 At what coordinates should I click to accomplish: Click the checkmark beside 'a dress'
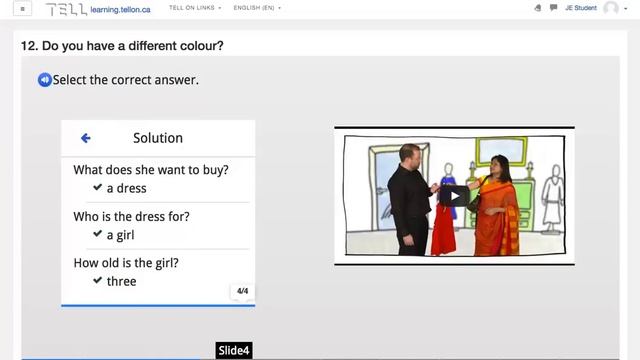[x=97, y=187]
